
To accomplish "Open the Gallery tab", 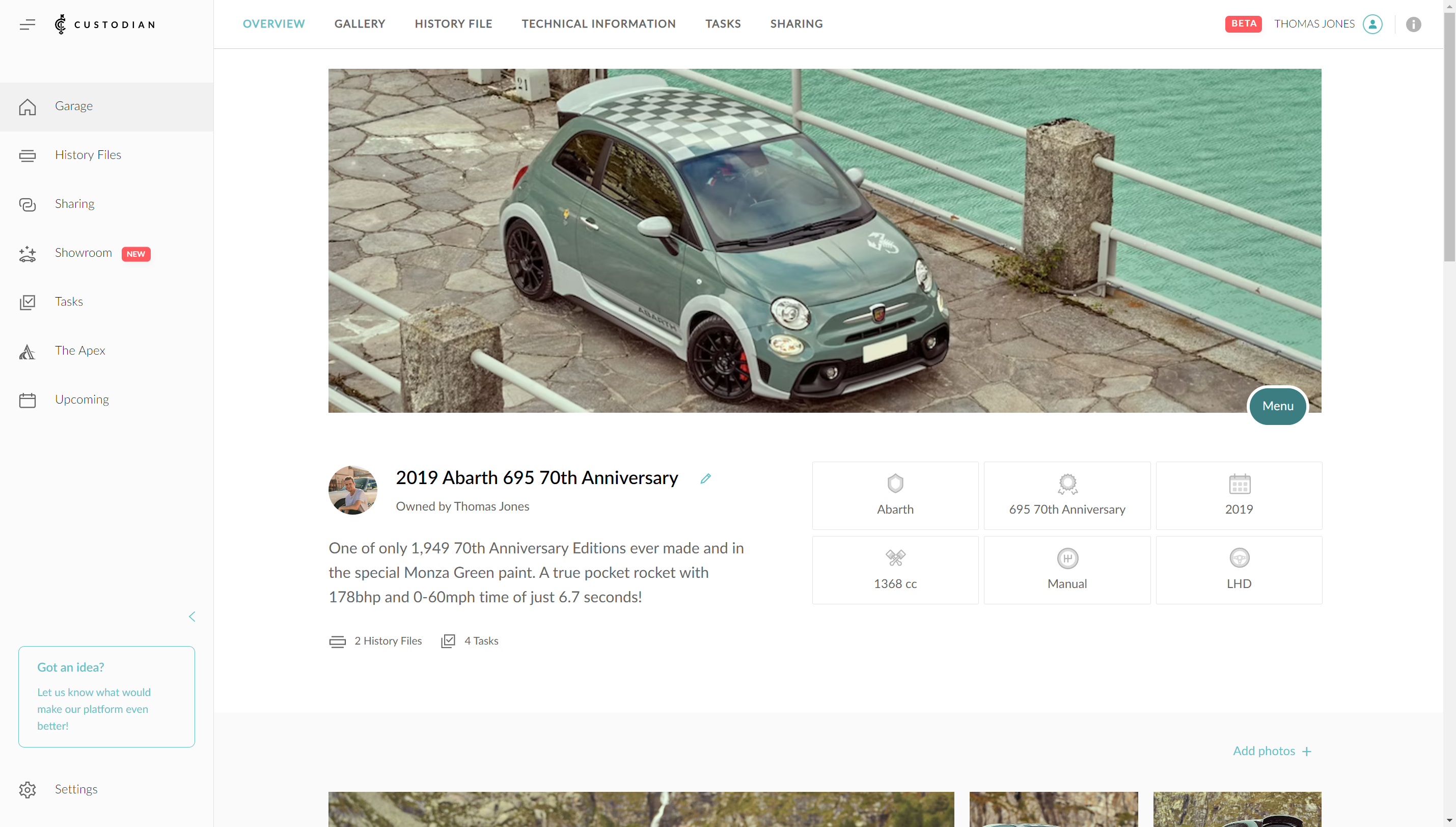I will [360, 24].
